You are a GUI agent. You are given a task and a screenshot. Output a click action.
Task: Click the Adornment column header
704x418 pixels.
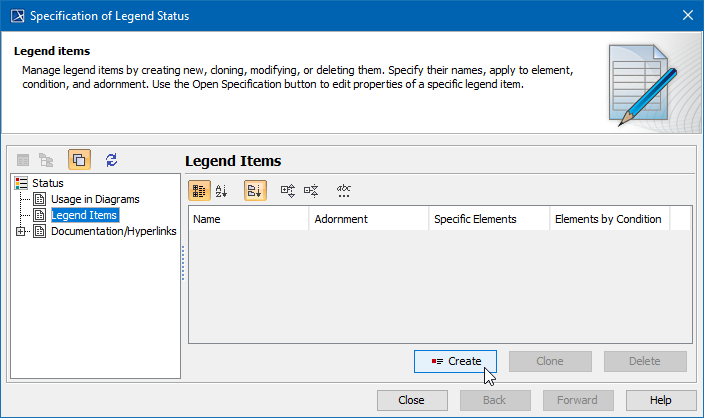coord(369,219)
